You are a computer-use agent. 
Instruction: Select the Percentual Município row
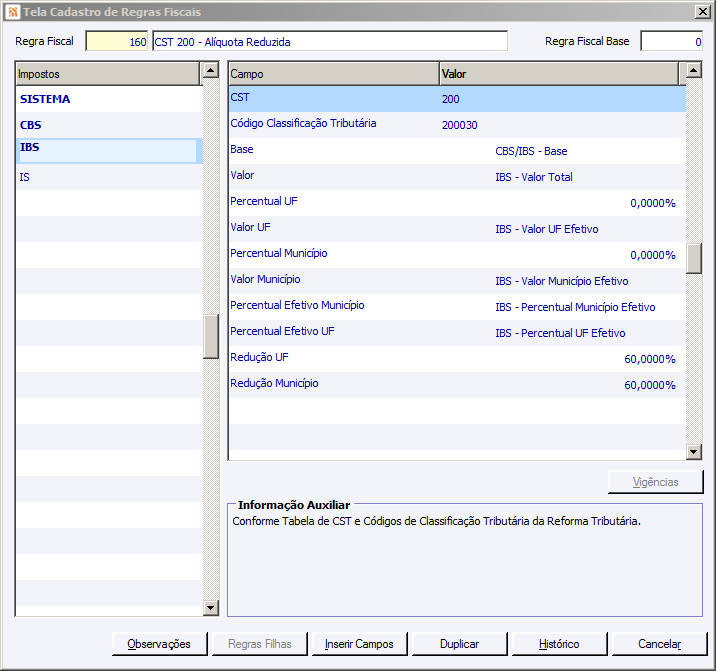coord(457,255)
